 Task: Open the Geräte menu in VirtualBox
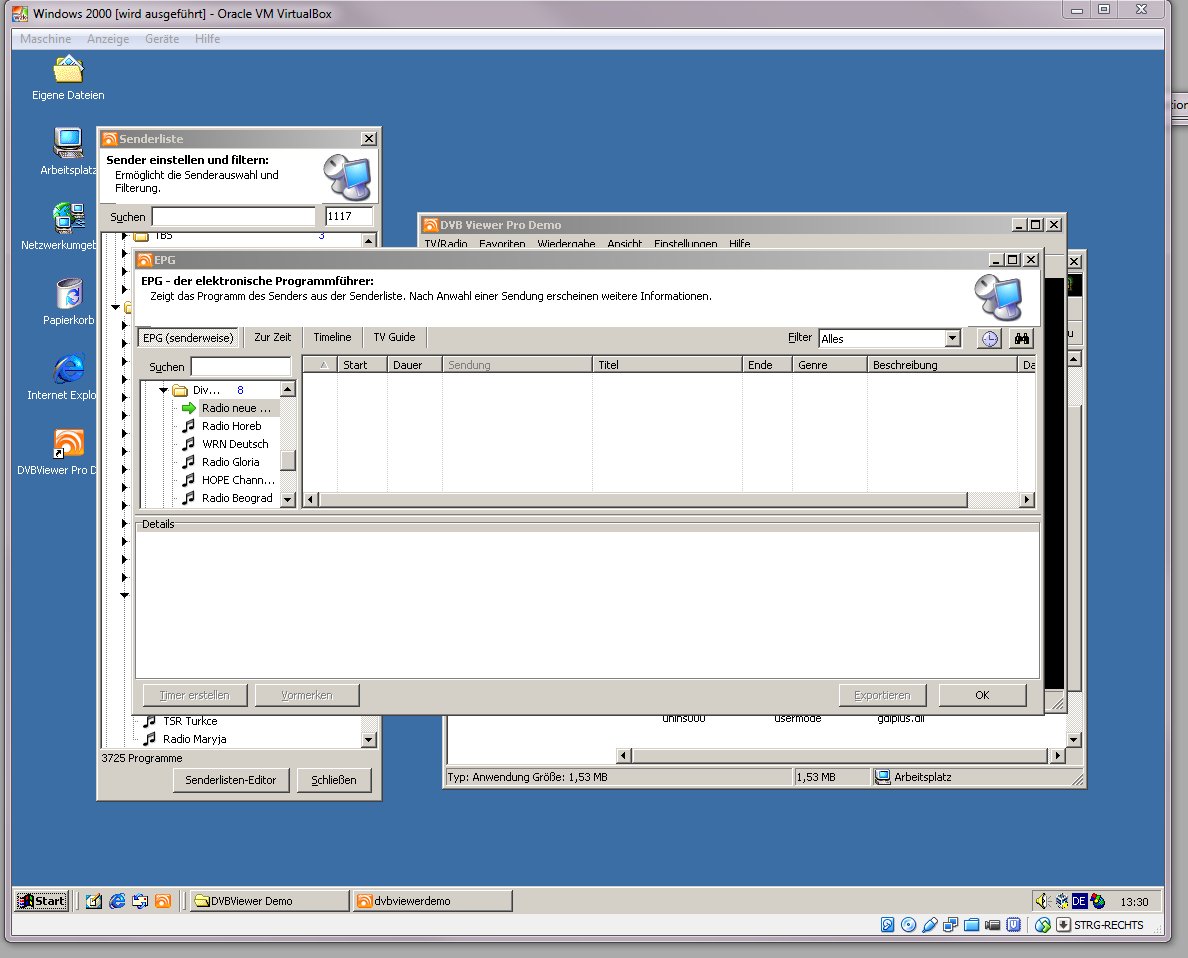tap(162, 39)
